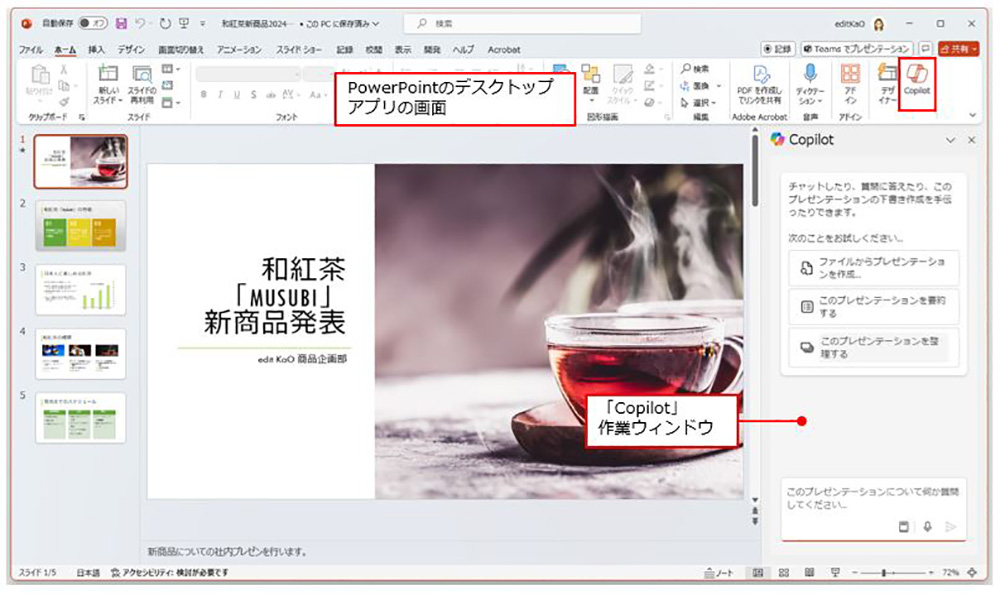The height and width of the screenshot is (595, 1000).
Task: Switch to Slide Sorter view
Action: tap(783, 571)
